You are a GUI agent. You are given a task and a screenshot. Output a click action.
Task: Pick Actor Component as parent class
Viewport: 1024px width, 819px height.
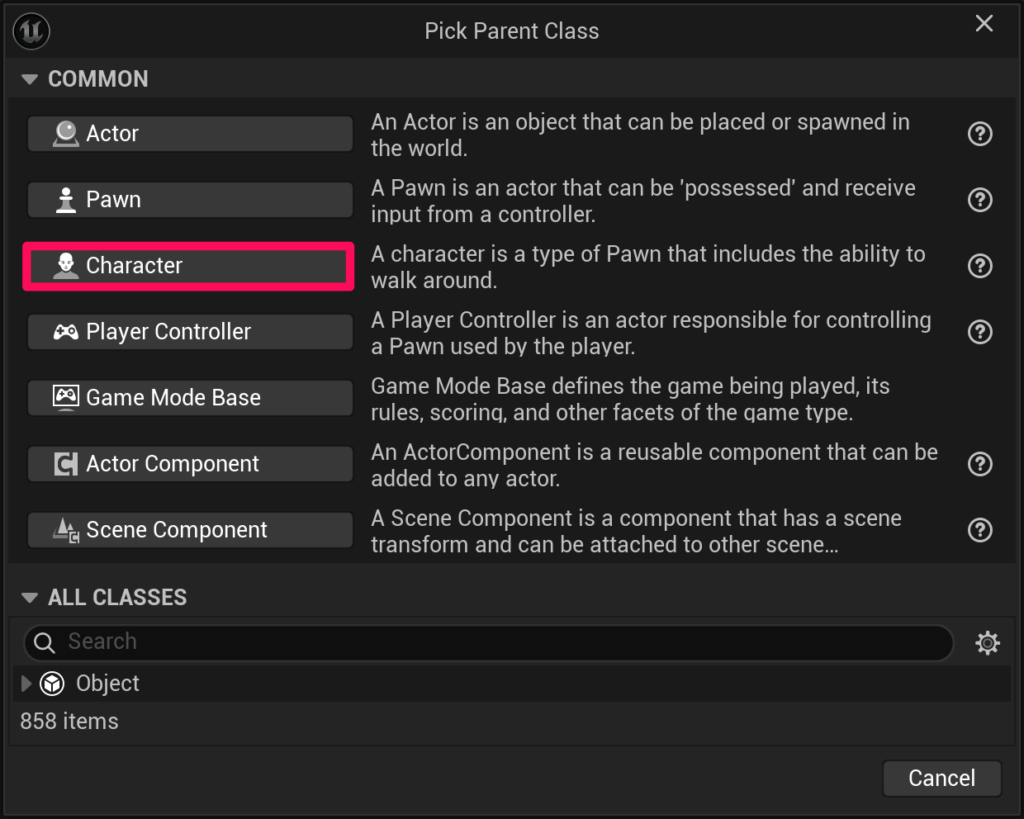click(x=190, y=464)
